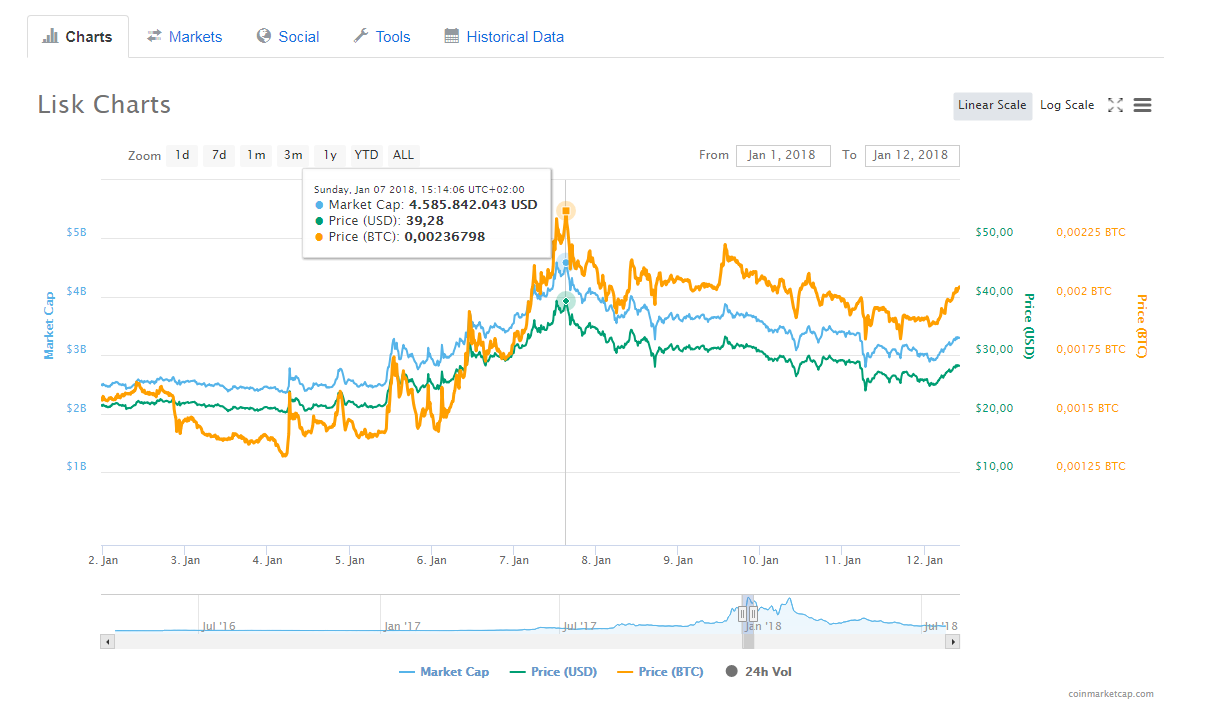This screenshot has width=1212, height=712.
Task: Click the 0,0015 BTC axis label
Action: coord(1087,408)
